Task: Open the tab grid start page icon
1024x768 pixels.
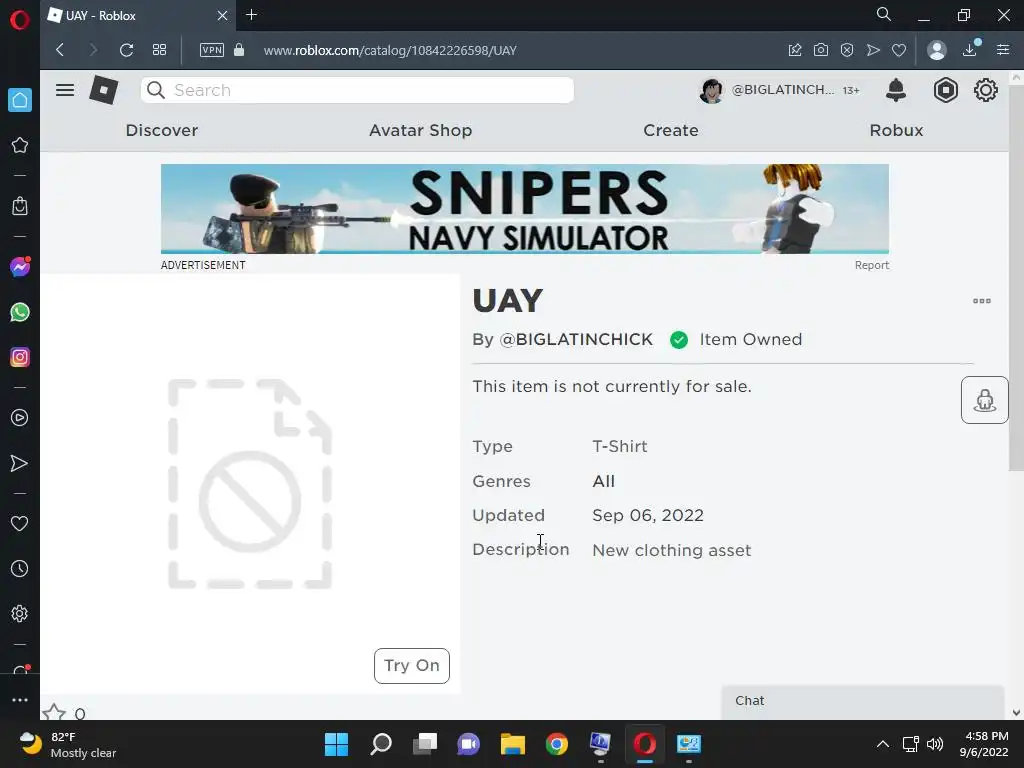Action: 159,50
